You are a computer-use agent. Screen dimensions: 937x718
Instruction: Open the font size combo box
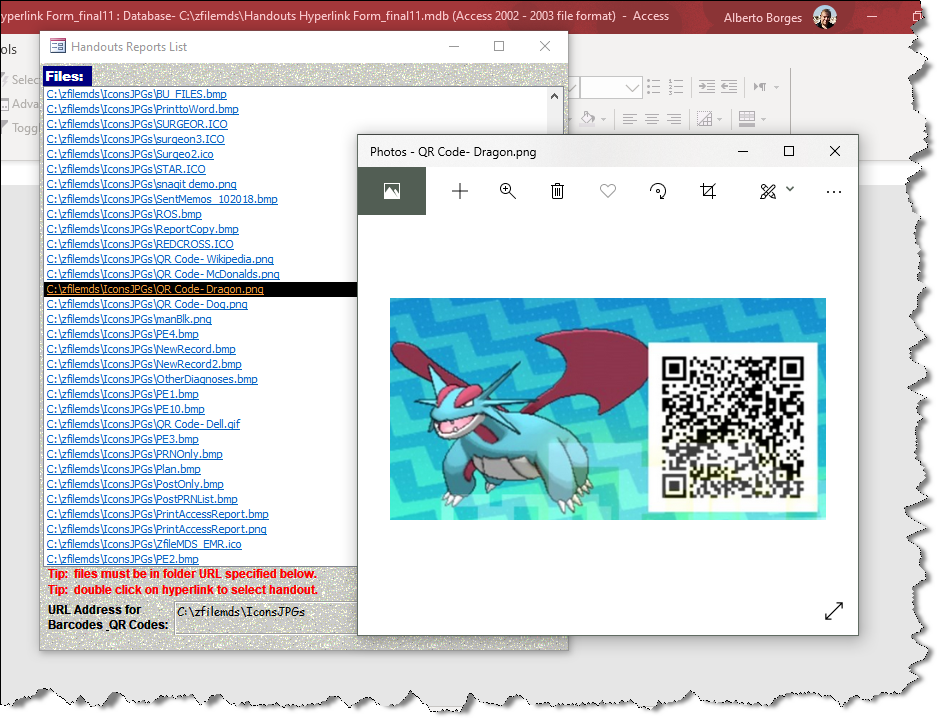click(612, 88)
